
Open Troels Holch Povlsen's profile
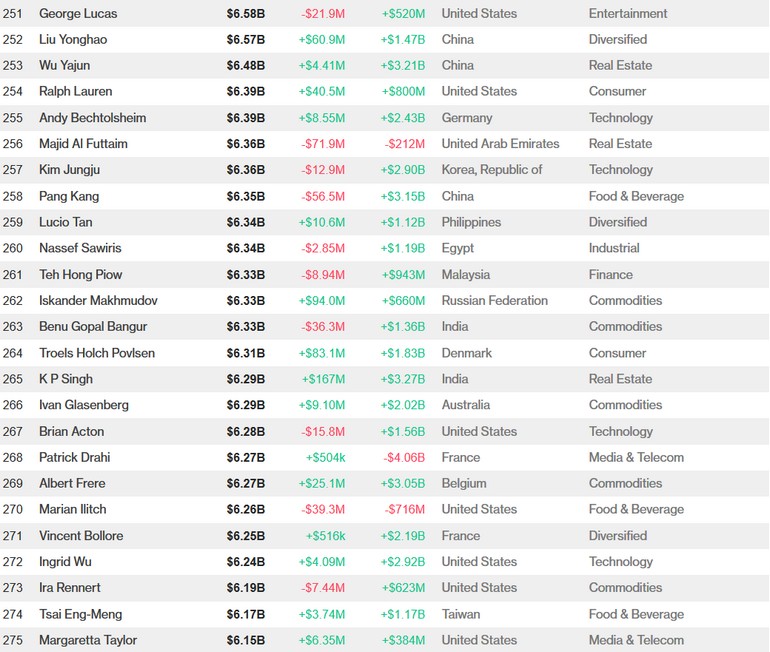tap(97, 352)
